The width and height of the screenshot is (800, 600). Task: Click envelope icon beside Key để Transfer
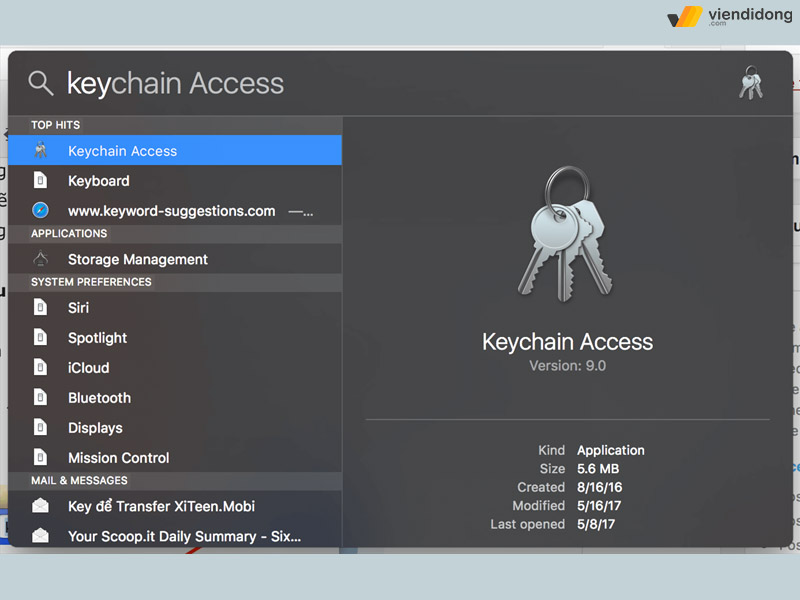pos(40,506)
